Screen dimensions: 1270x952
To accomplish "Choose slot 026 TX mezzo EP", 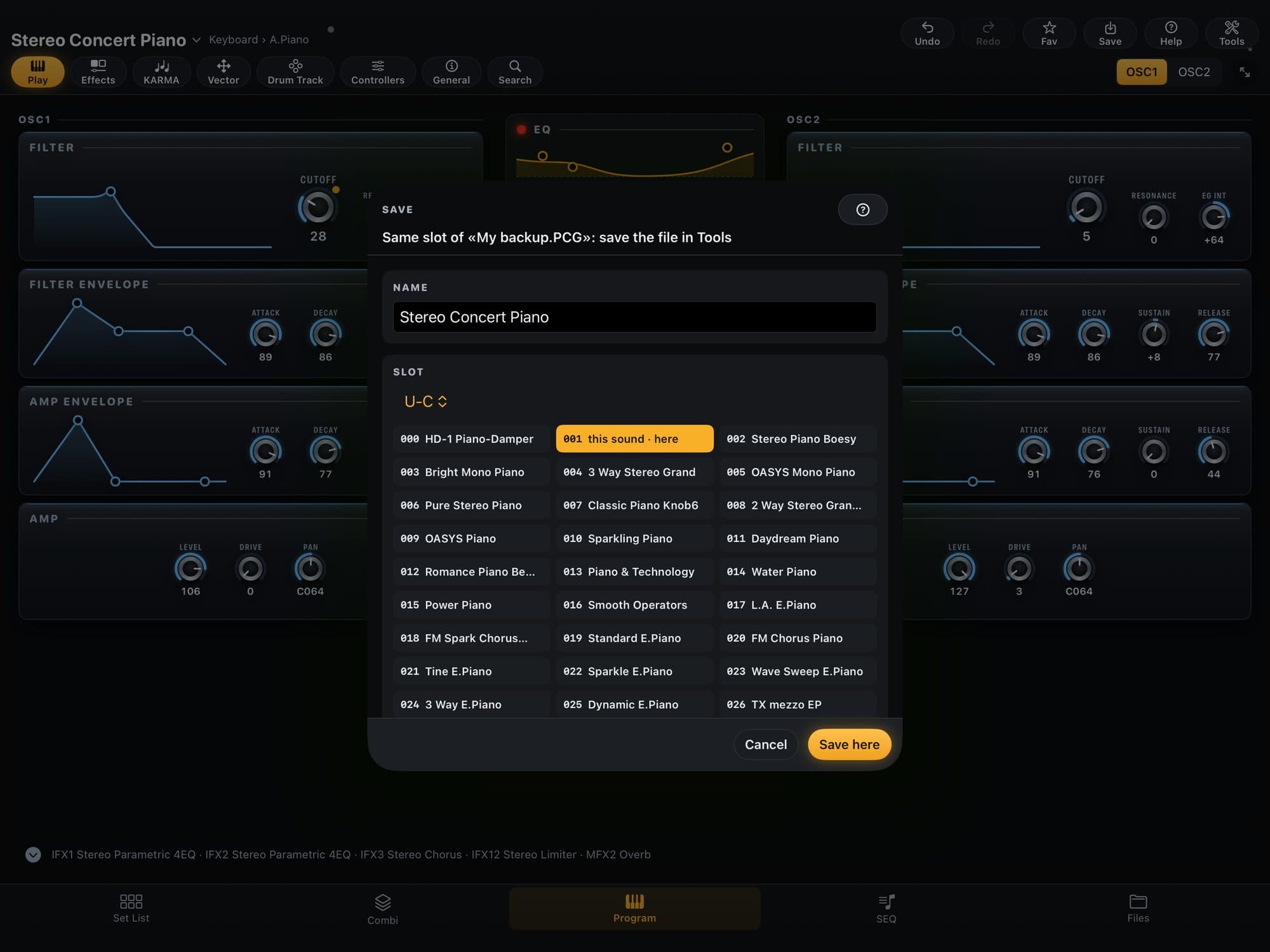I will pyautogui.click(x=798, y=704).
